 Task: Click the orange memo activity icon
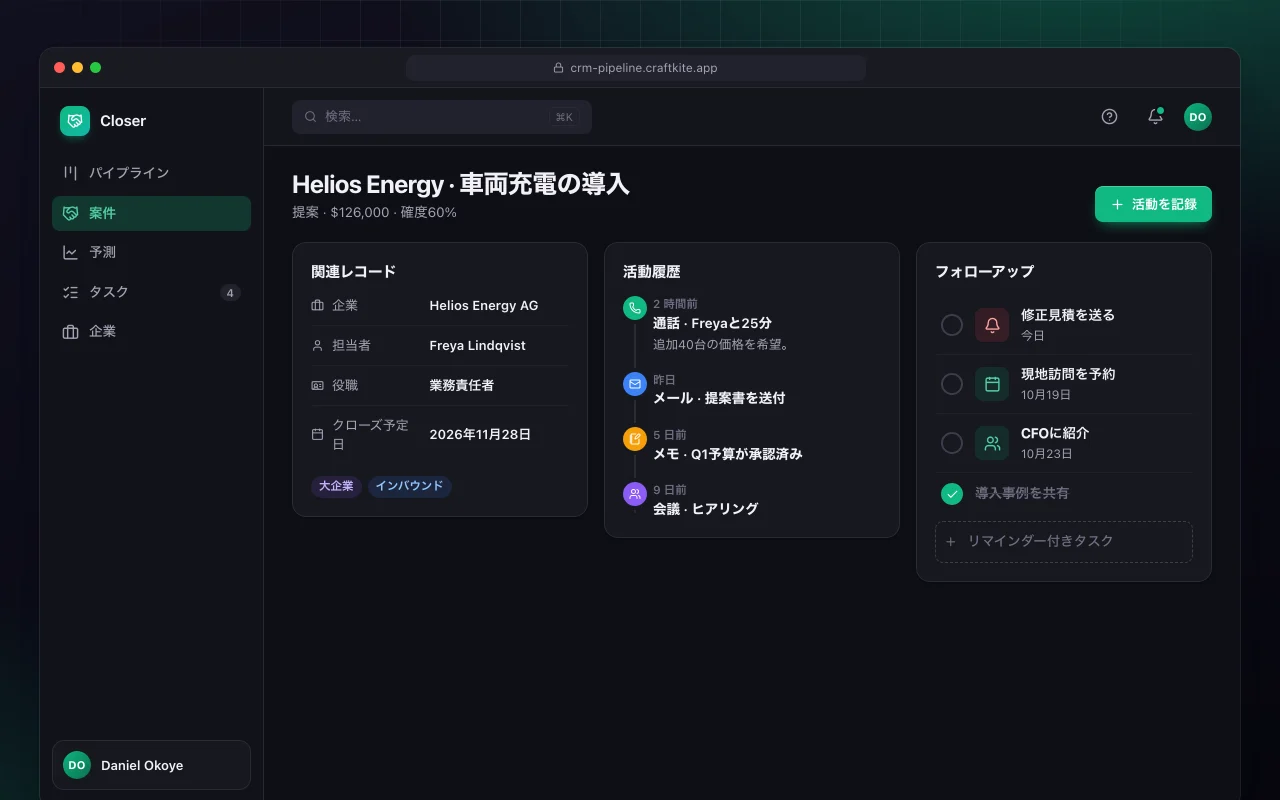(x=635, y=439)
